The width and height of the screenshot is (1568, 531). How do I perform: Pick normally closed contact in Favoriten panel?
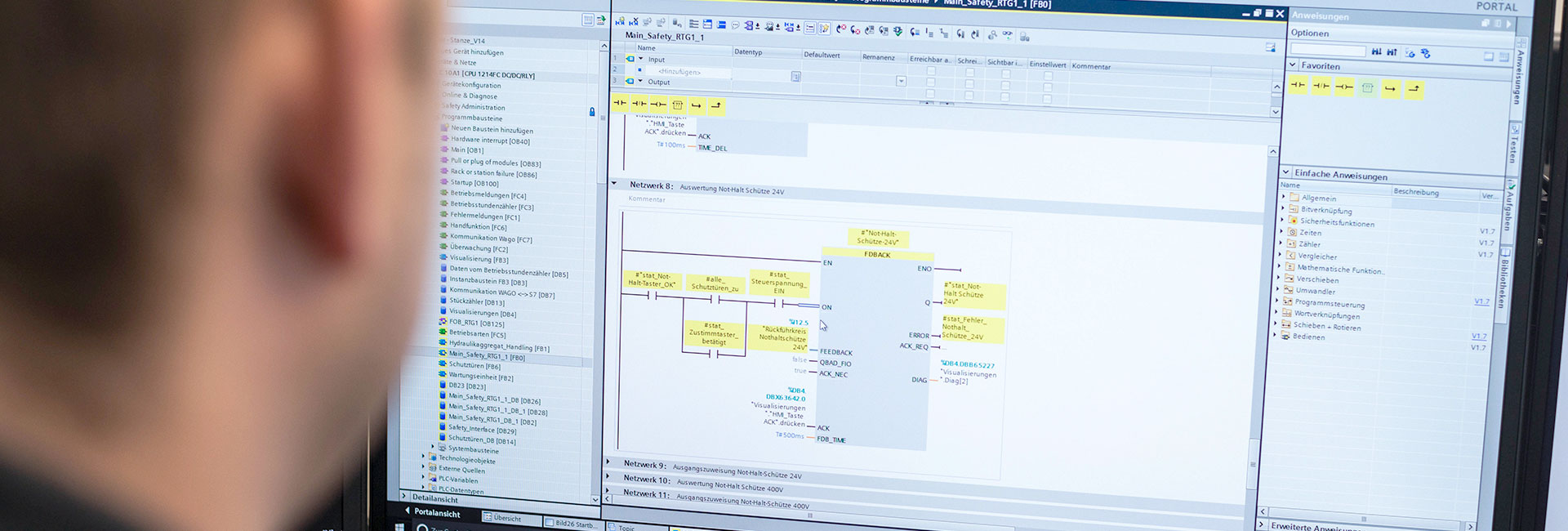coord(1321,86)
